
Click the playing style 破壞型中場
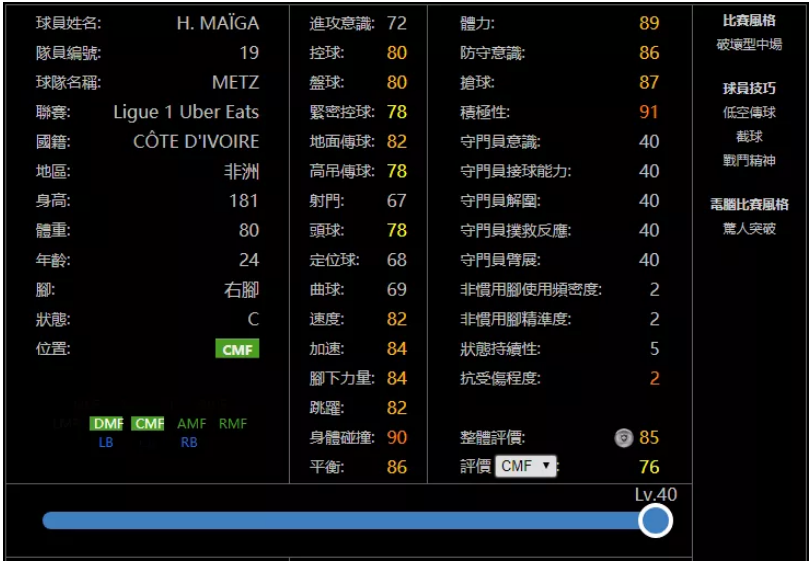pyautogui.click(x=749, y=45)
